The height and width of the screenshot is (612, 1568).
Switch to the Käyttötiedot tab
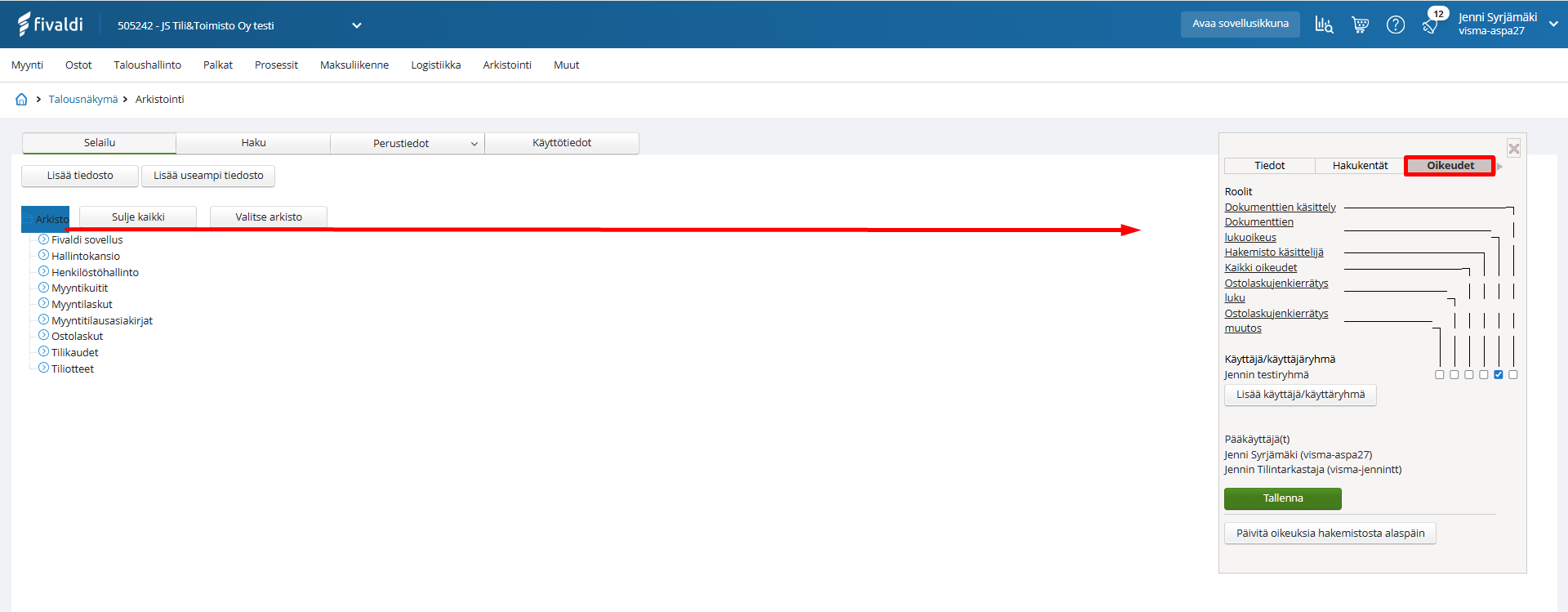pyautogui.click(x=562, y=143)
